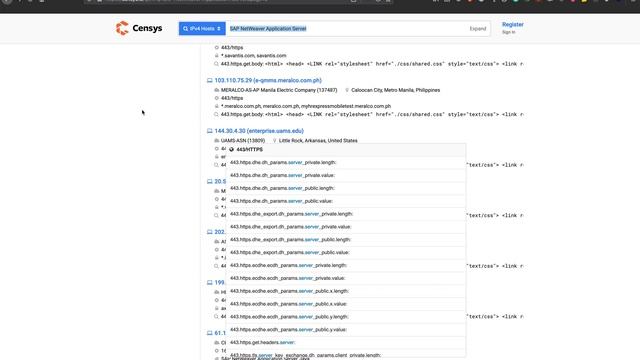Image resolution: width=640 pixels, height=360 pixels.
Task: Click the protocol icon beside meralco 443/https
Action: pyautogui.click(x=217, y=98)
